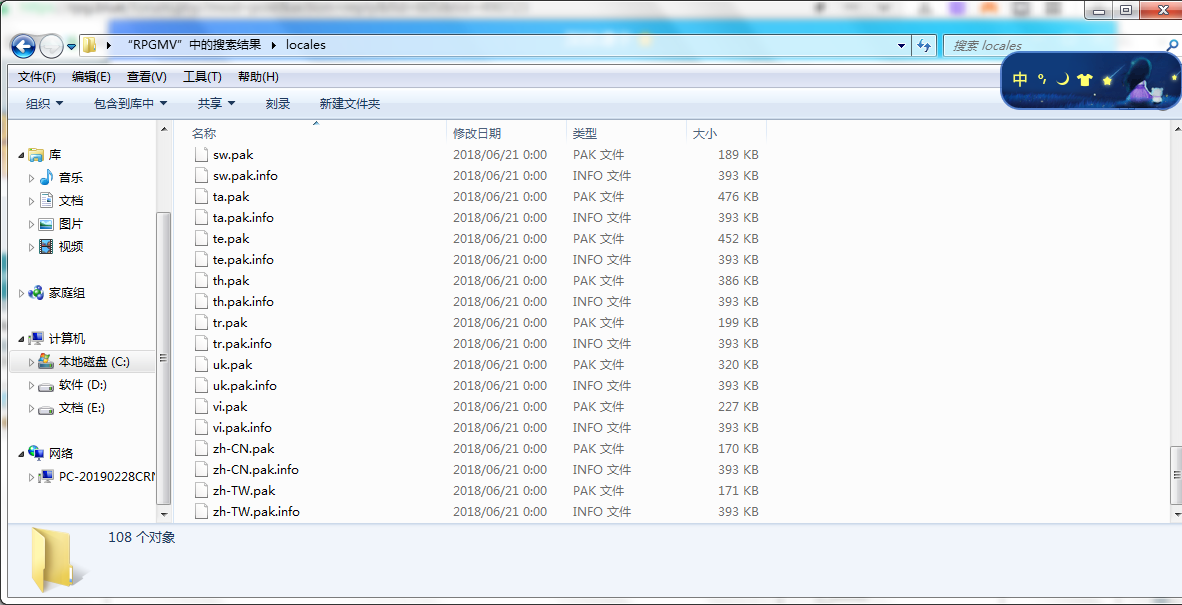
Task: Click the 新建文件夹 button
Action: coord(350,104)
